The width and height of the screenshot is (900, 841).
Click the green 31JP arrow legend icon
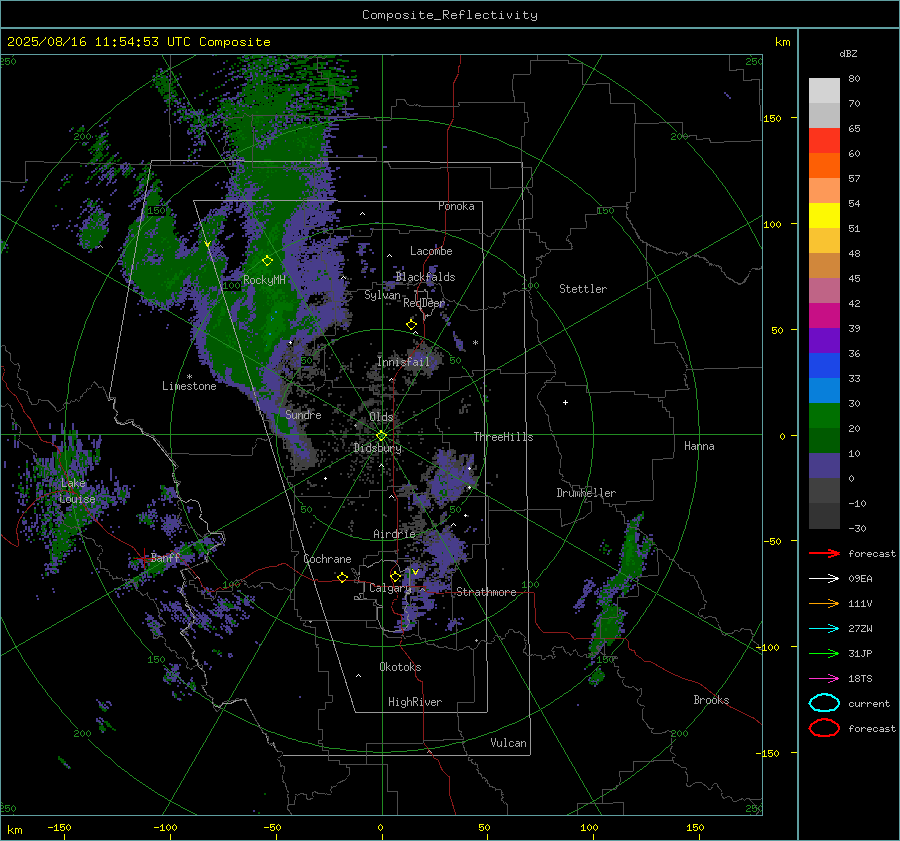(x=824, y=653)
